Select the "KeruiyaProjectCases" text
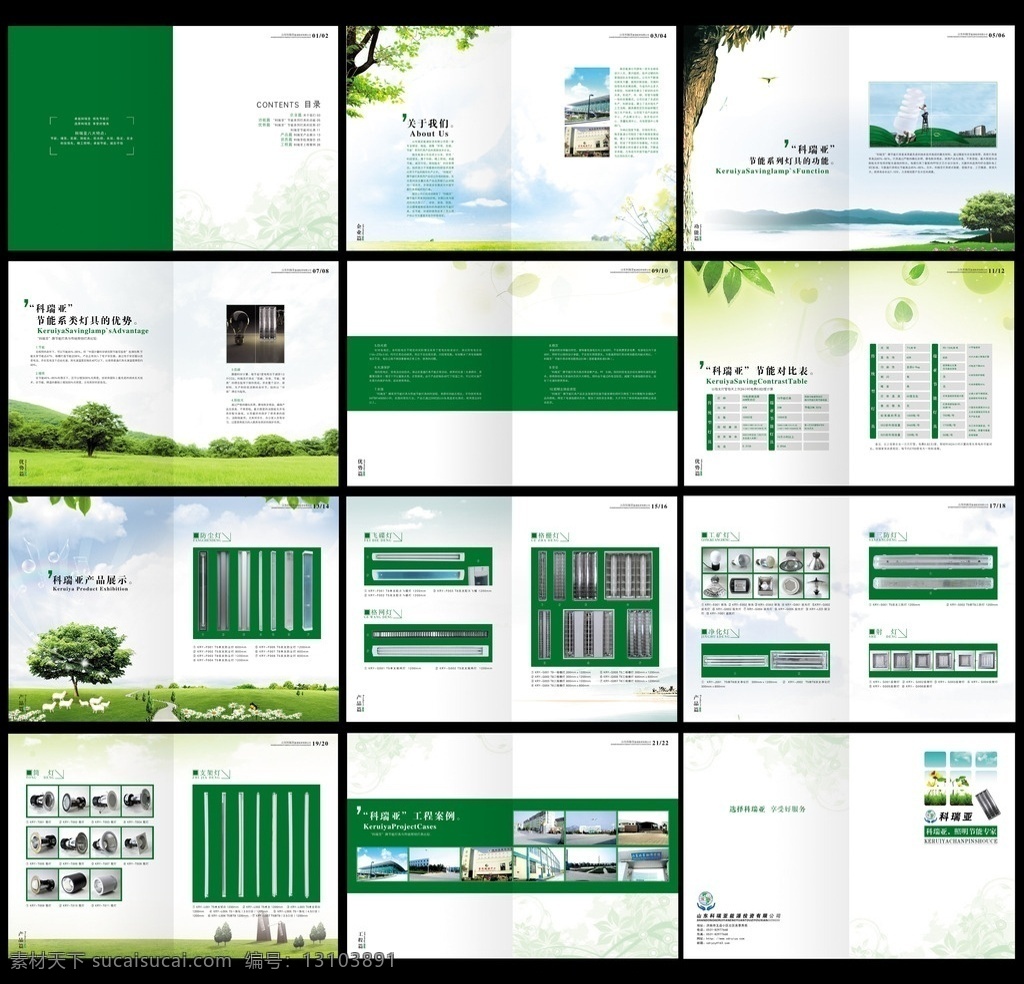The height and width of the screenshot is (984, 1024). [400, 827]
